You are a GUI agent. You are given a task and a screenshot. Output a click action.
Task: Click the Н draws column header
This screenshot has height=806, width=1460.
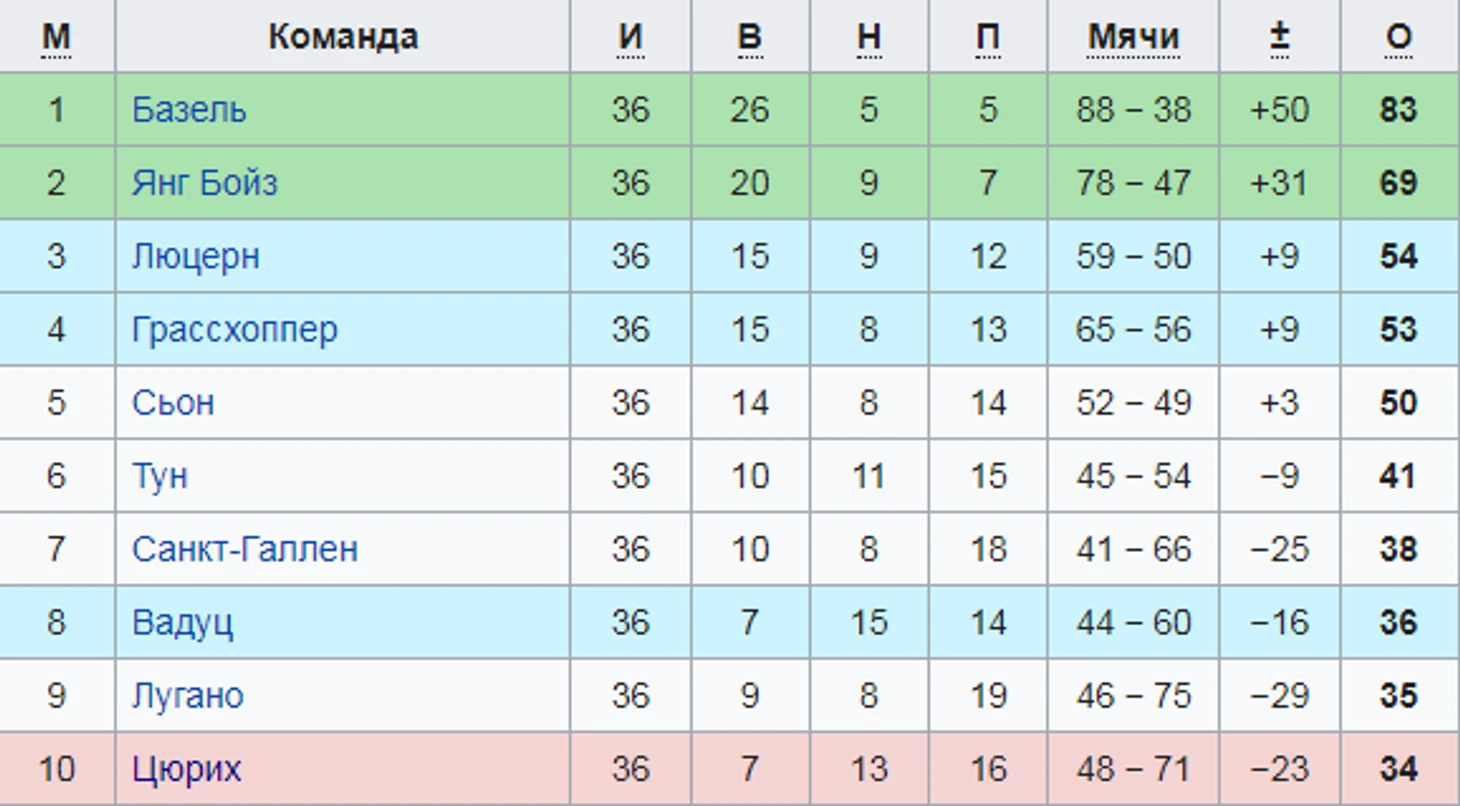click(869, 37)
